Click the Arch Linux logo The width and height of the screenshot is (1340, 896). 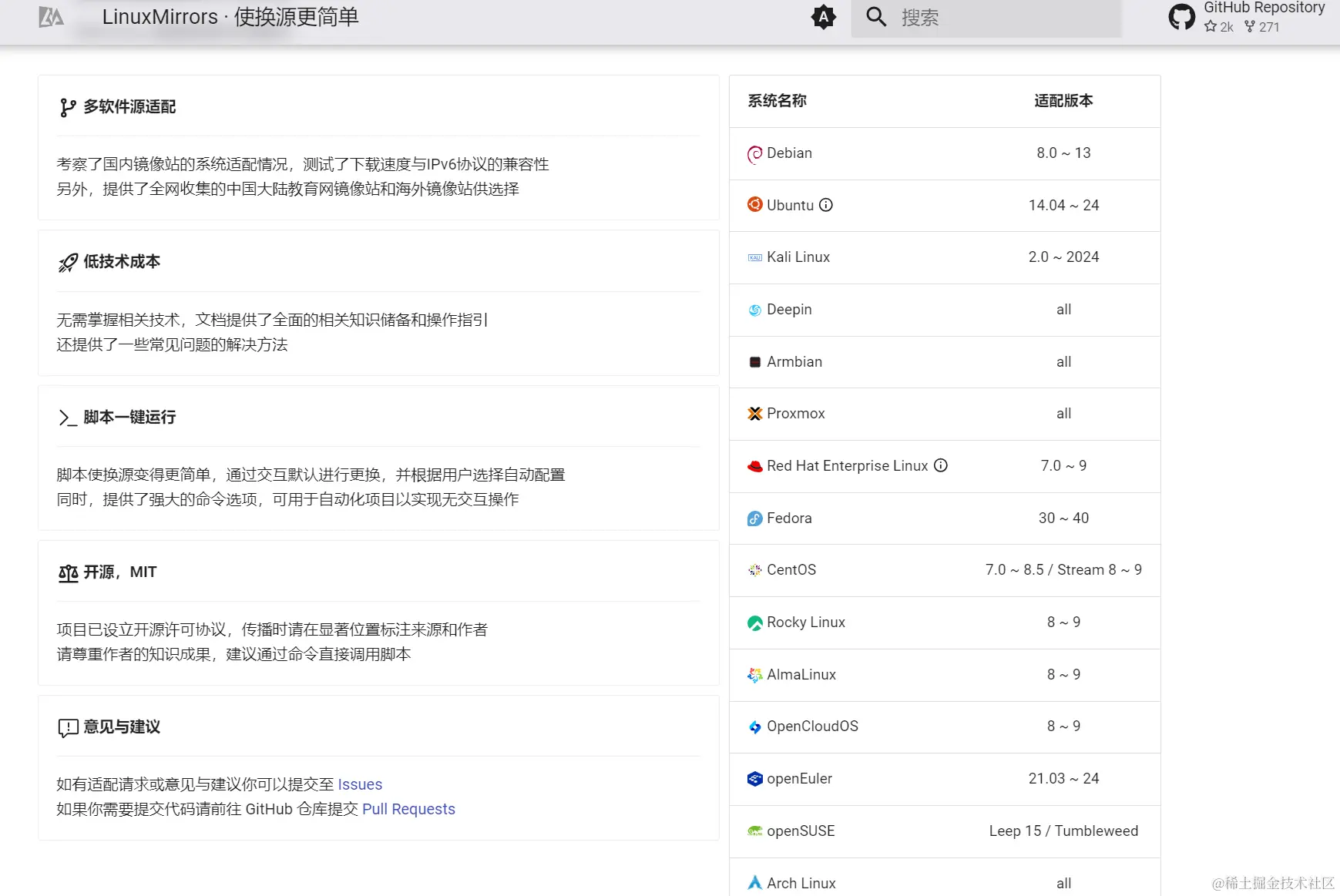[755, 883]
